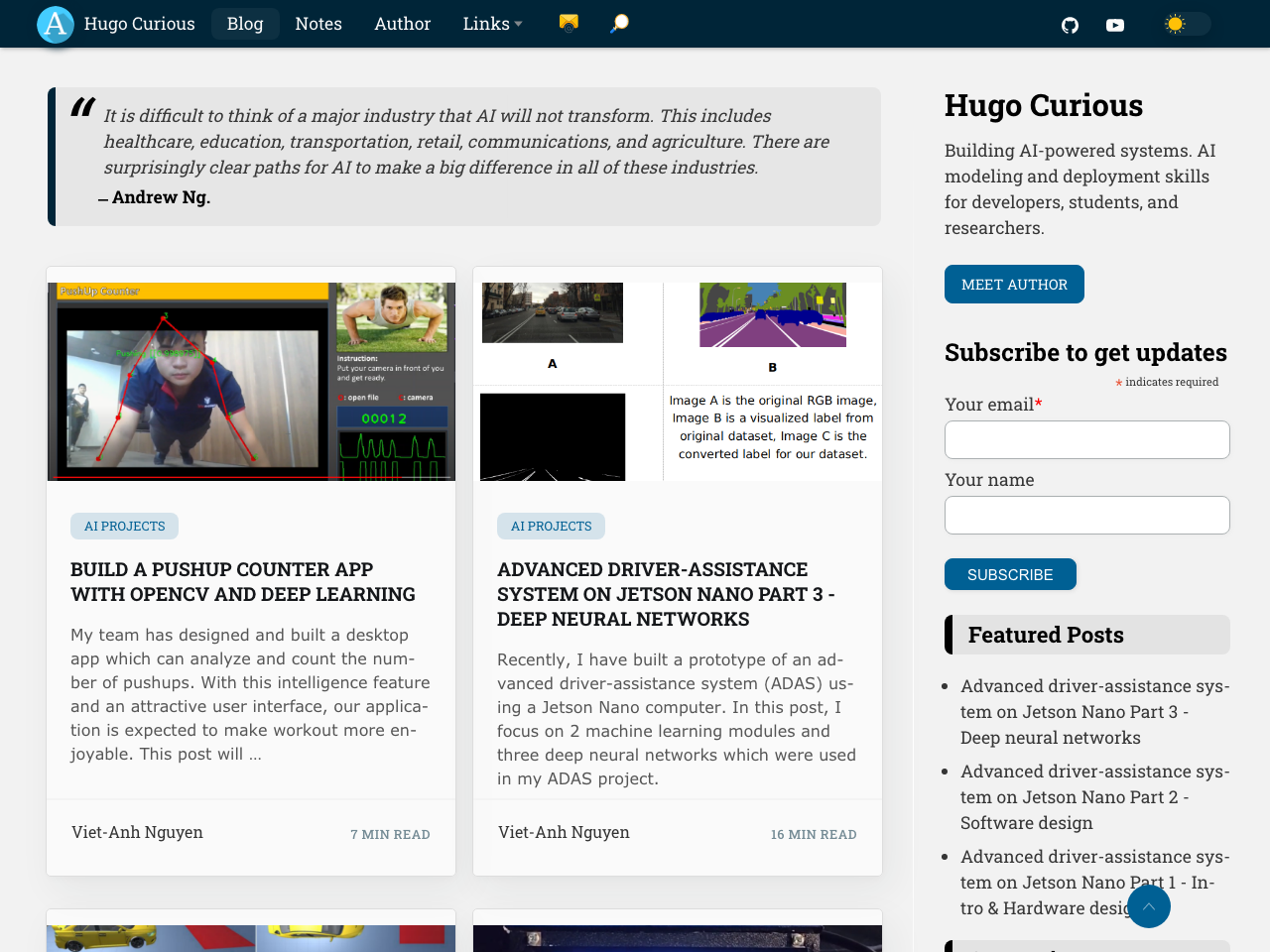Expand the Links dropdown menu
The image size is (1270, 952).
(x=490, y=23)
